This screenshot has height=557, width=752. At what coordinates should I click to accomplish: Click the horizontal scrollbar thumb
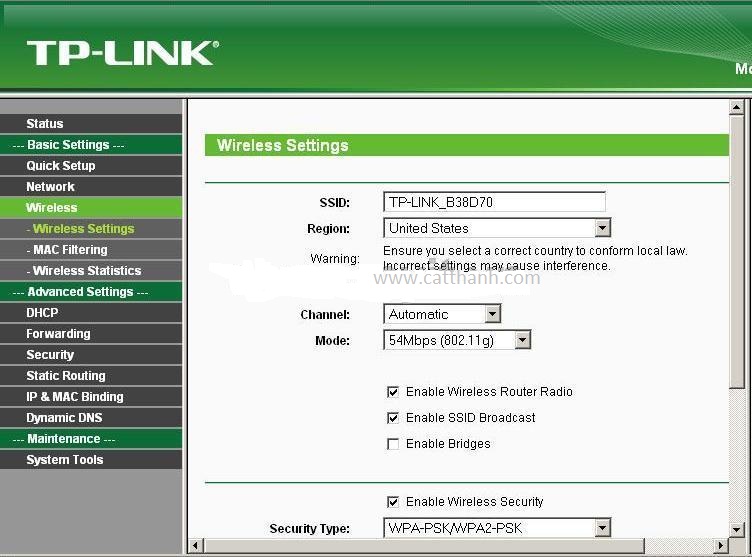click(423, 545)
